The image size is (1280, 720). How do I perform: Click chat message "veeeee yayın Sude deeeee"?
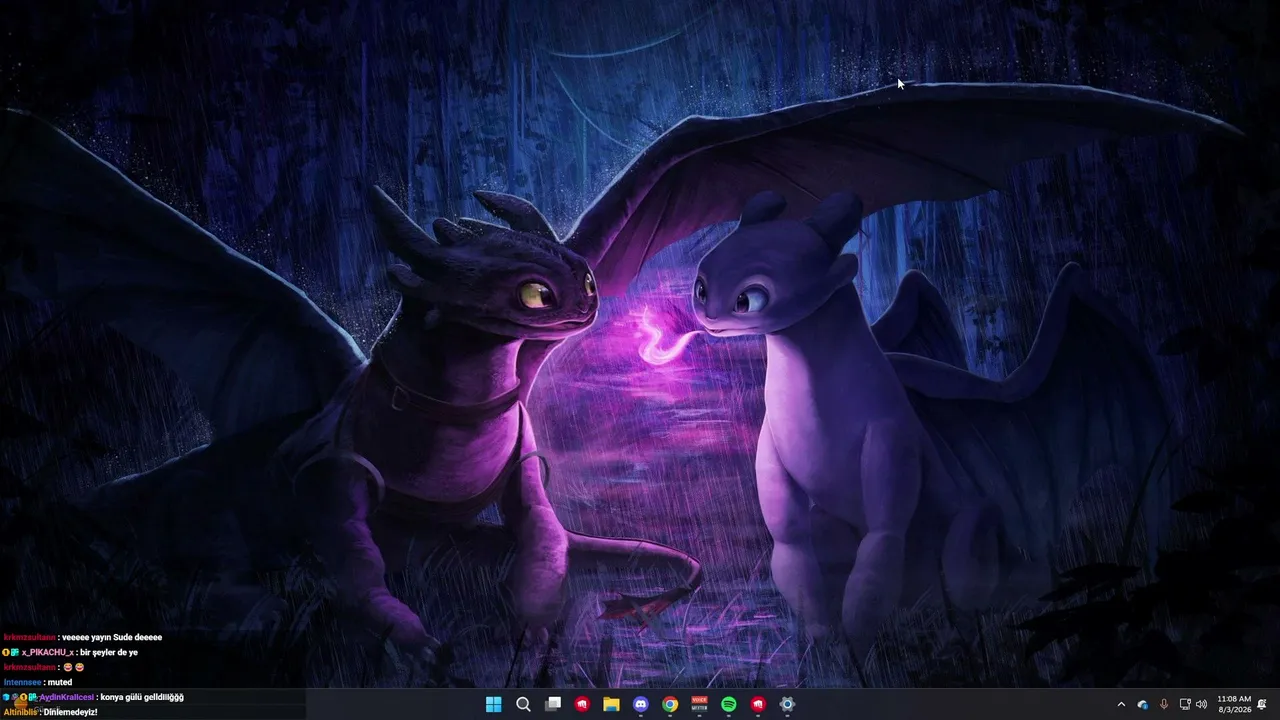pos(112,637)
